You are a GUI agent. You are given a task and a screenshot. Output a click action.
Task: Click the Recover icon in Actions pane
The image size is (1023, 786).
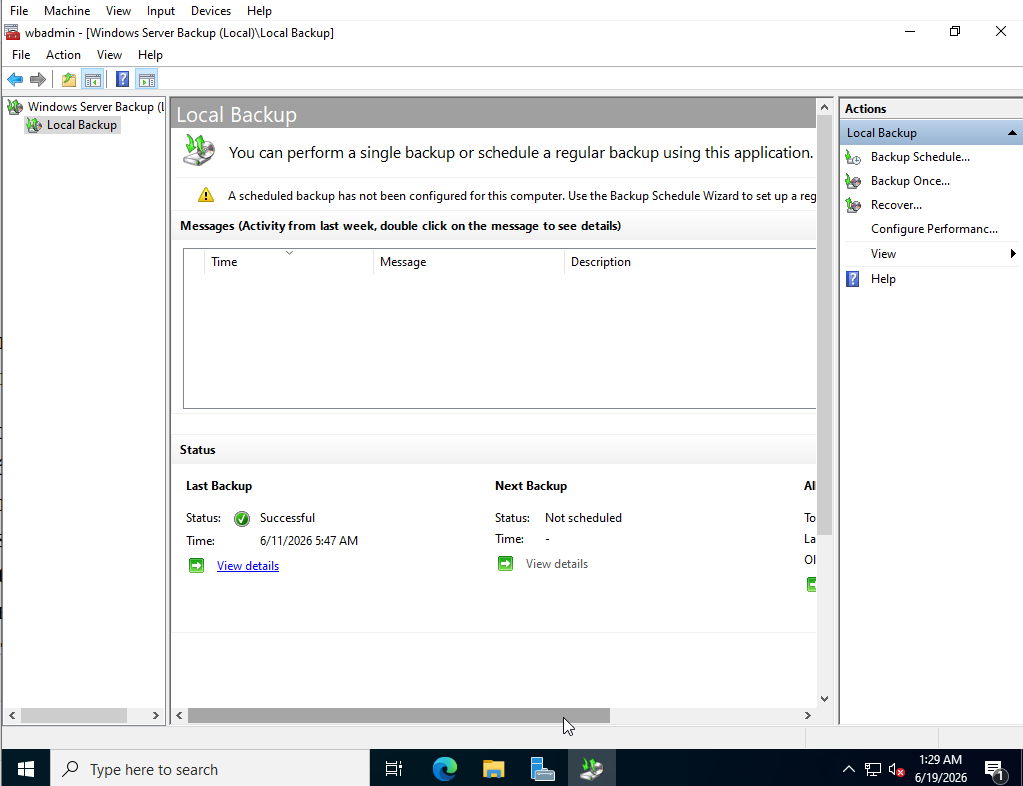(853, 205)
